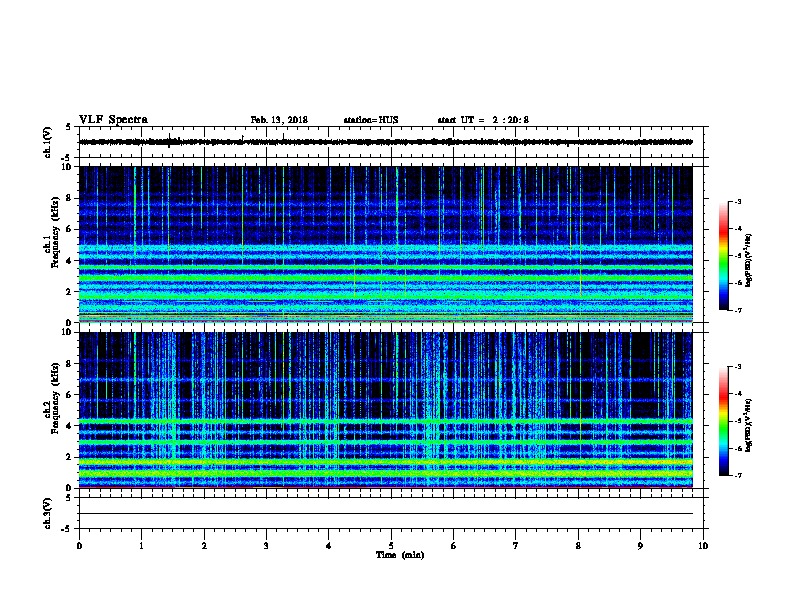This screenshot has height=612, width=792.
Task: Click the date "Feb. 13, 2018"
Action: tap(279, 120)
